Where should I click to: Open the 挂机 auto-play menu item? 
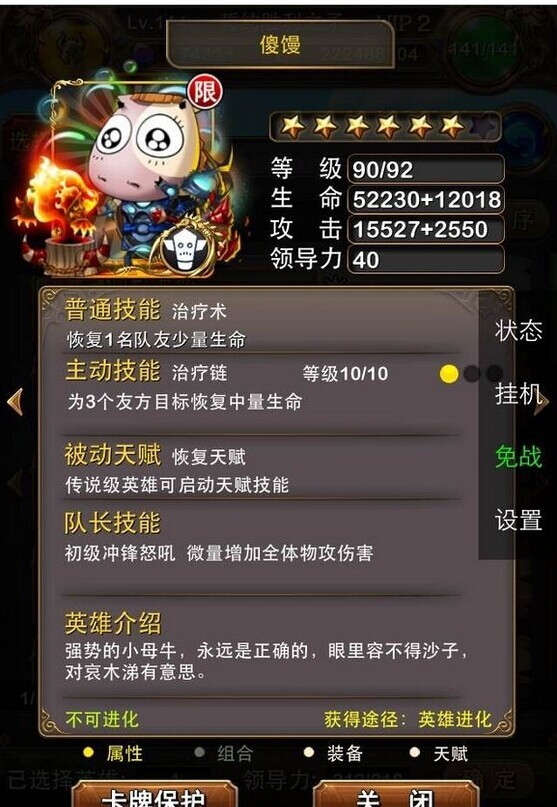coord(517,394)
